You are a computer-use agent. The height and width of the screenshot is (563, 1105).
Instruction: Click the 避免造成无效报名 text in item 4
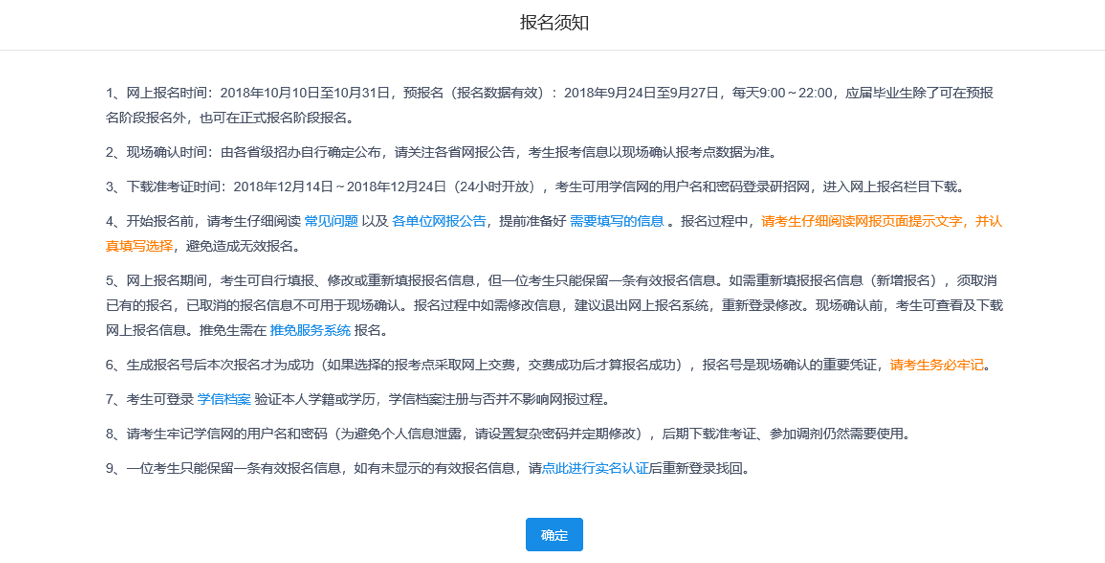[242, 246]
